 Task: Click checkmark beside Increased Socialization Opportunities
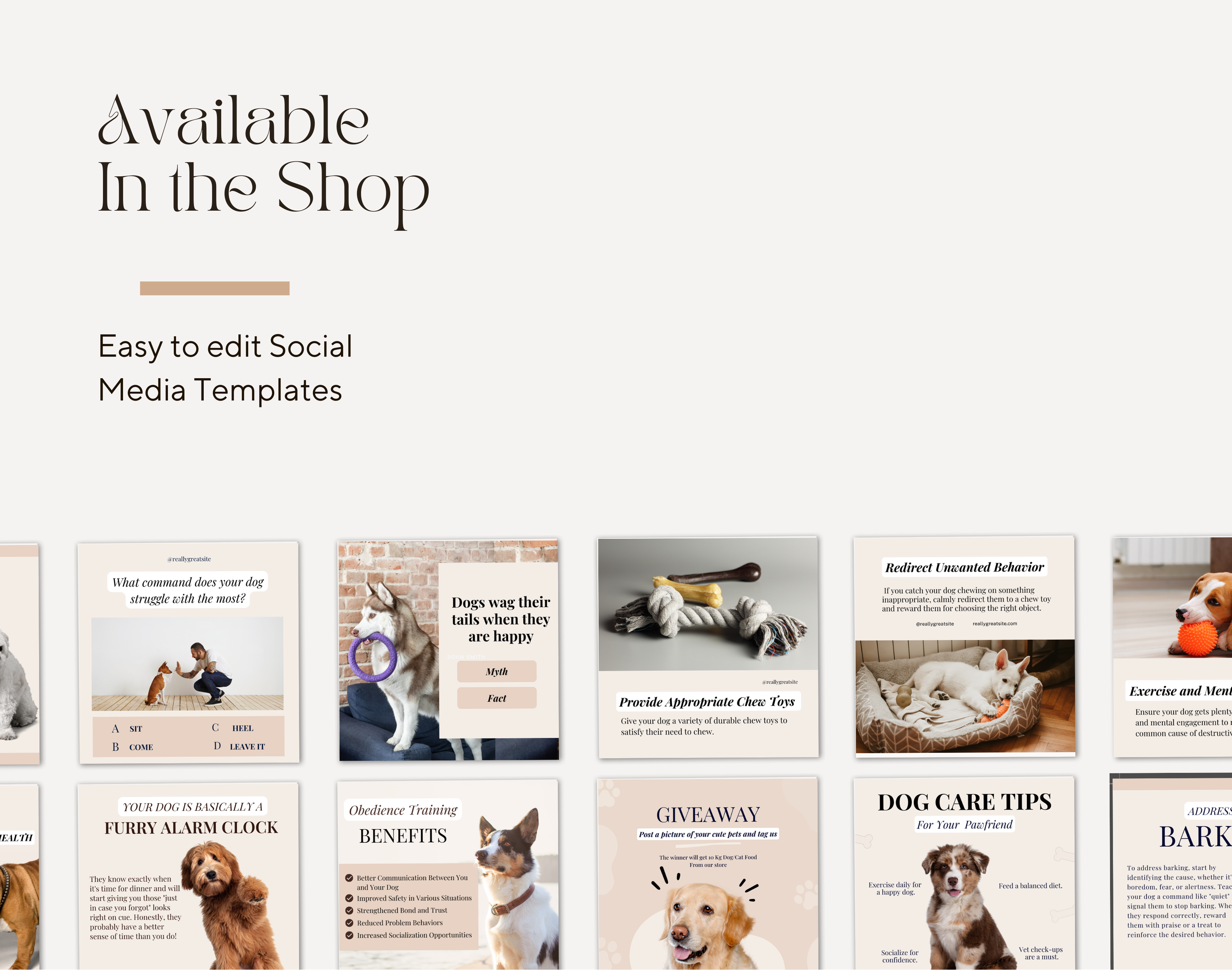[349, 935]
